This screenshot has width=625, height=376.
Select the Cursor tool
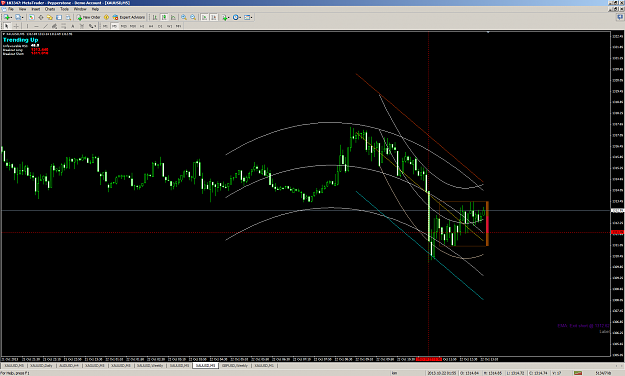pyautogui.click(x=6, y=26)
